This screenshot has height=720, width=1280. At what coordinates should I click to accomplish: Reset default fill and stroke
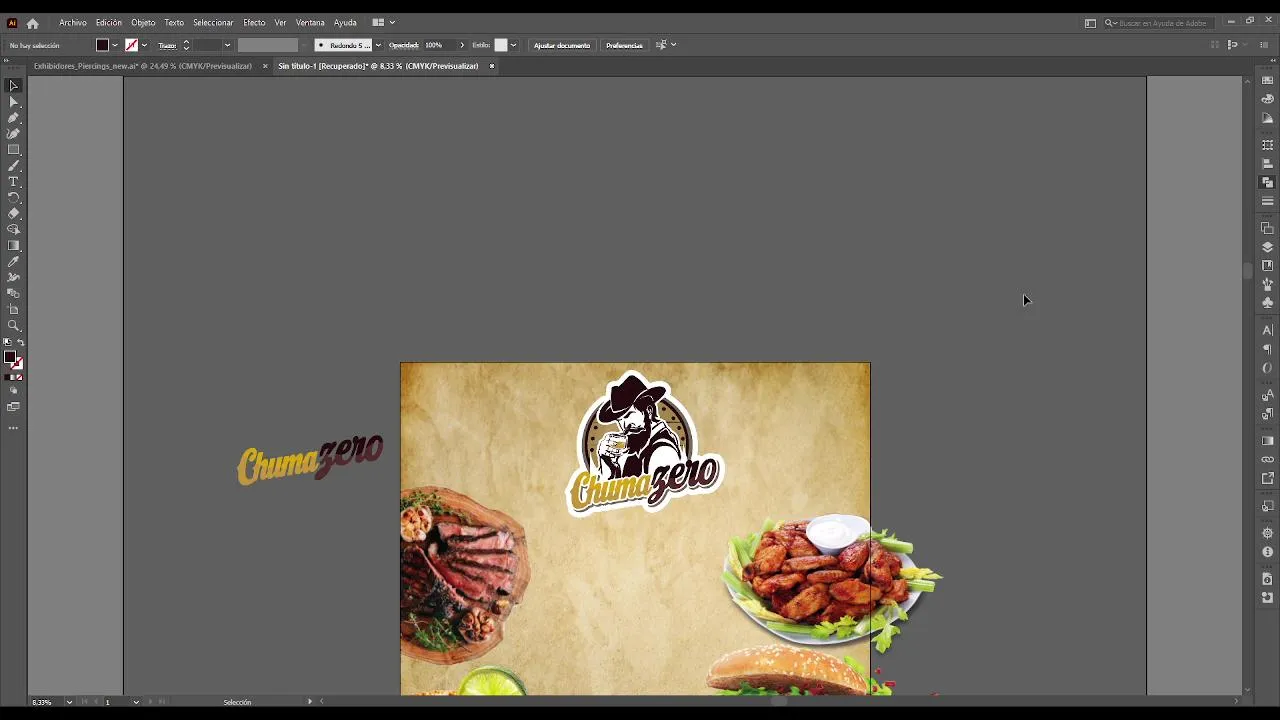[x=7, y=343]
